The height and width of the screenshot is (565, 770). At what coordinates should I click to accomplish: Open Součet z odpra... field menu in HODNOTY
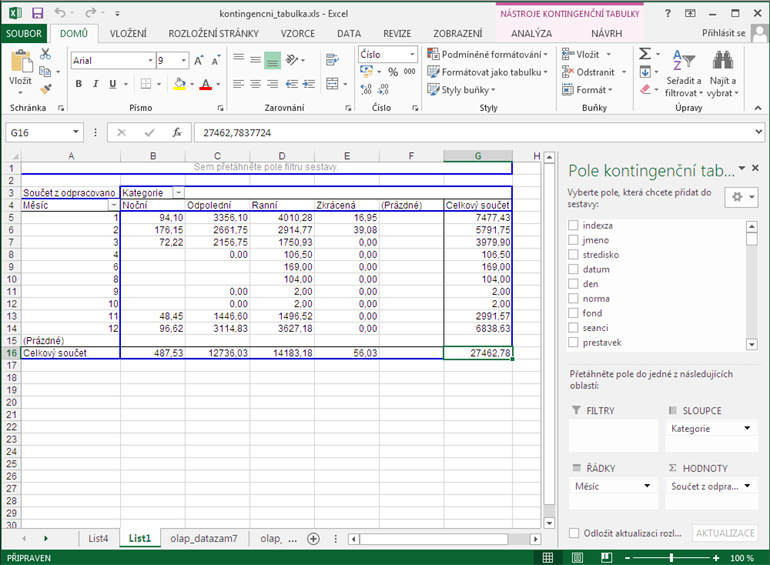(747, 486)
